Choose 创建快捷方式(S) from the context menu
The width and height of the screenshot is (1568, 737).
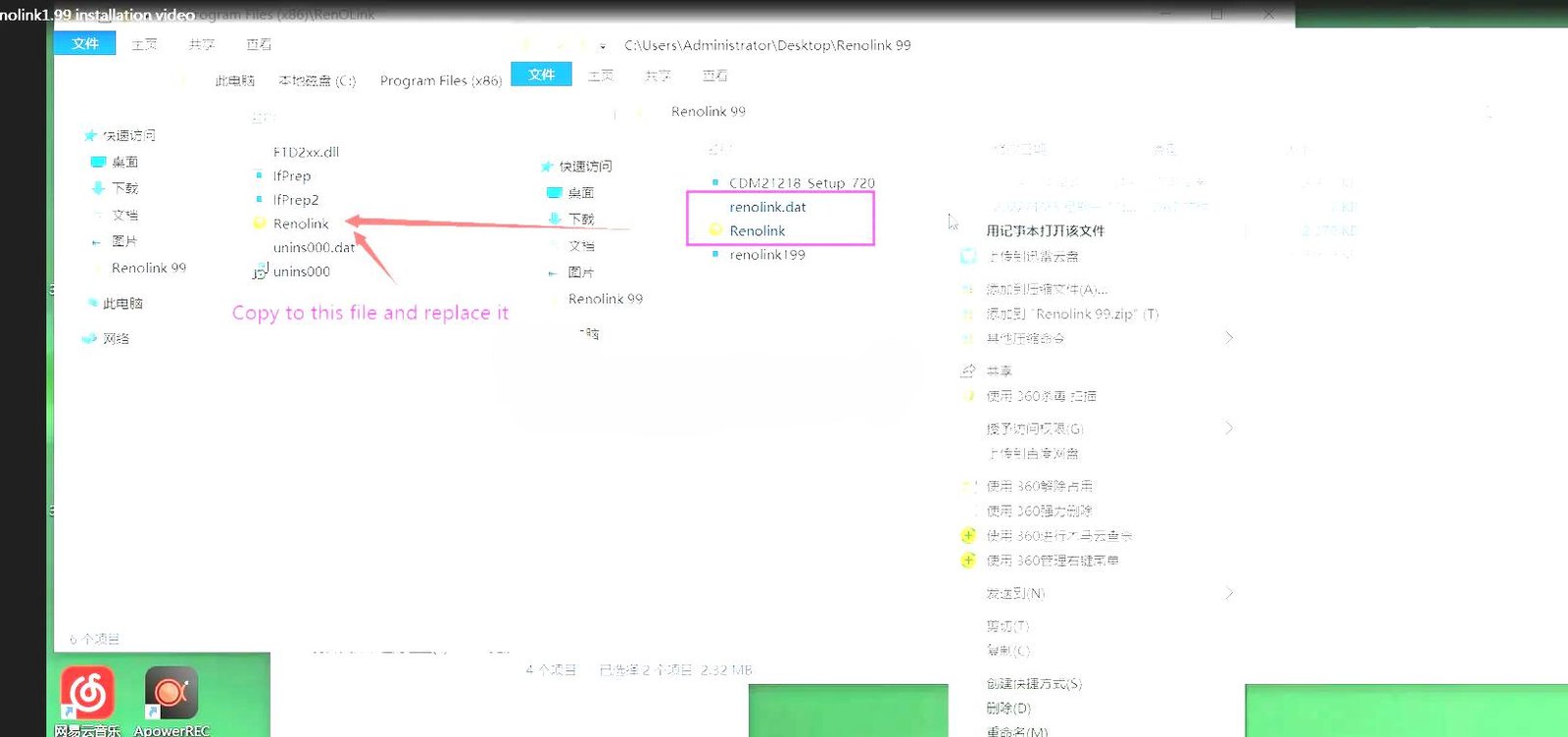pyautogui.click(x=1034, y=684)
